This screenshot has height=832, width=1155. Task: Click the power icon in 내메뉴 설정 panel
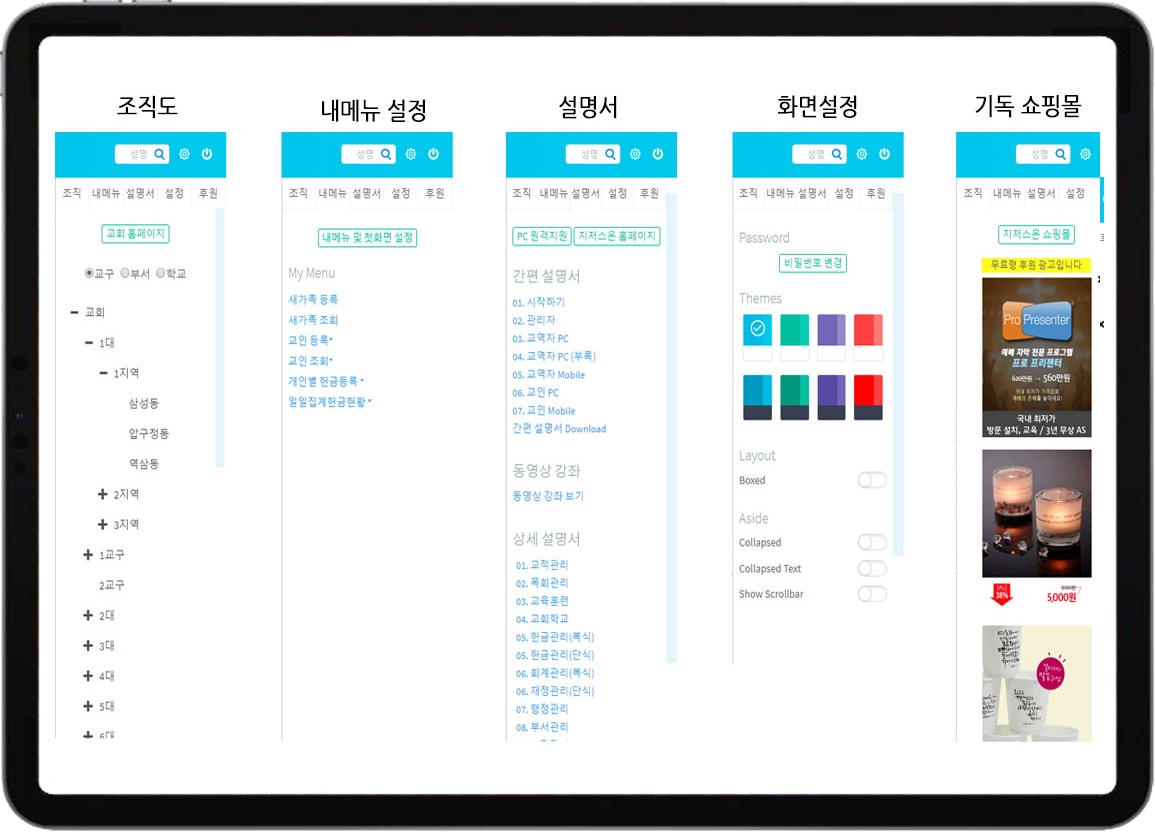click(x=433, y=154)
